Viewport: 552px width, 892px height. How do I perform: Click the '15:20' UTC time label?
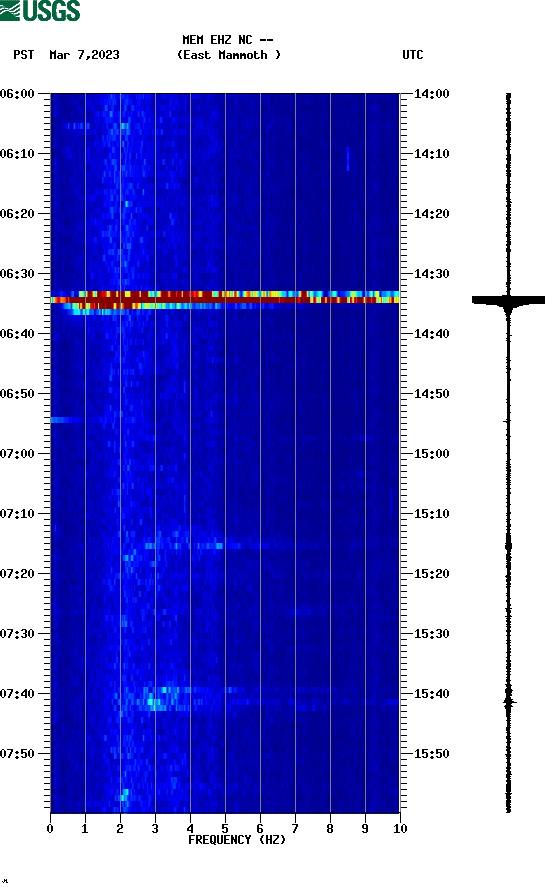431,574
